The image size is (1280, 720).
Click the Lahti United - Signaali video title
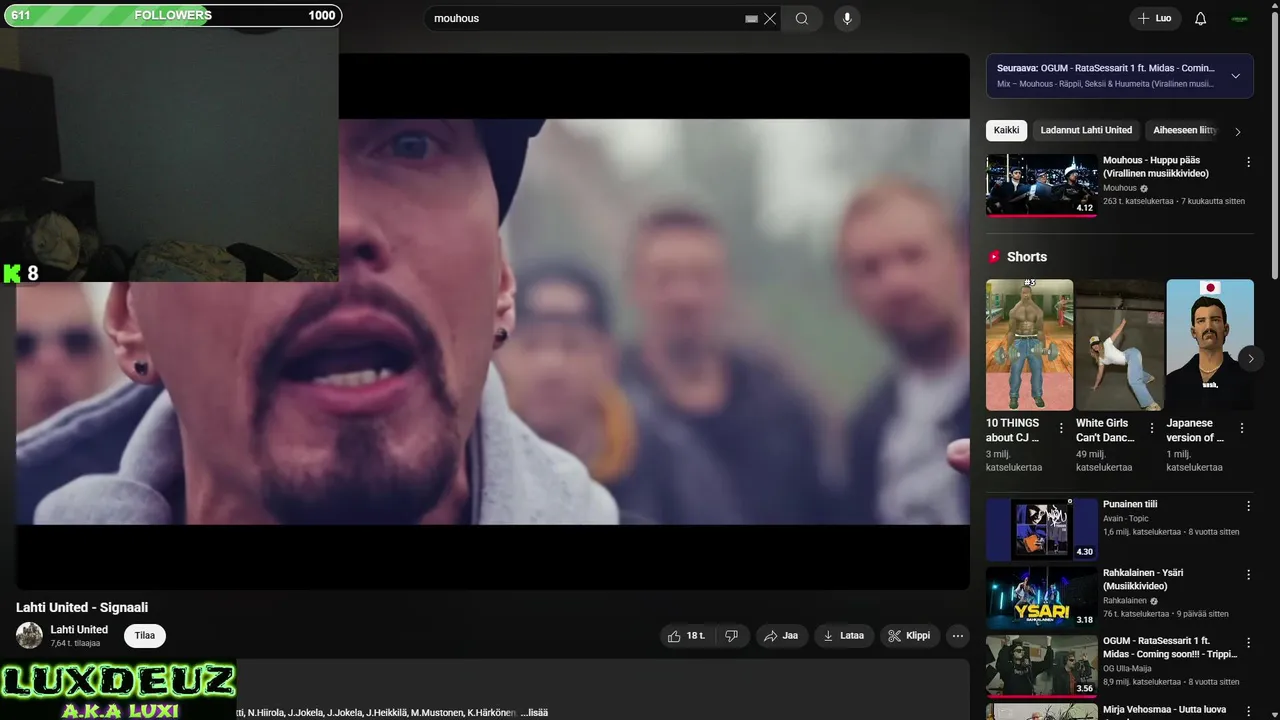pyautogui.click(x=82, y=607)
